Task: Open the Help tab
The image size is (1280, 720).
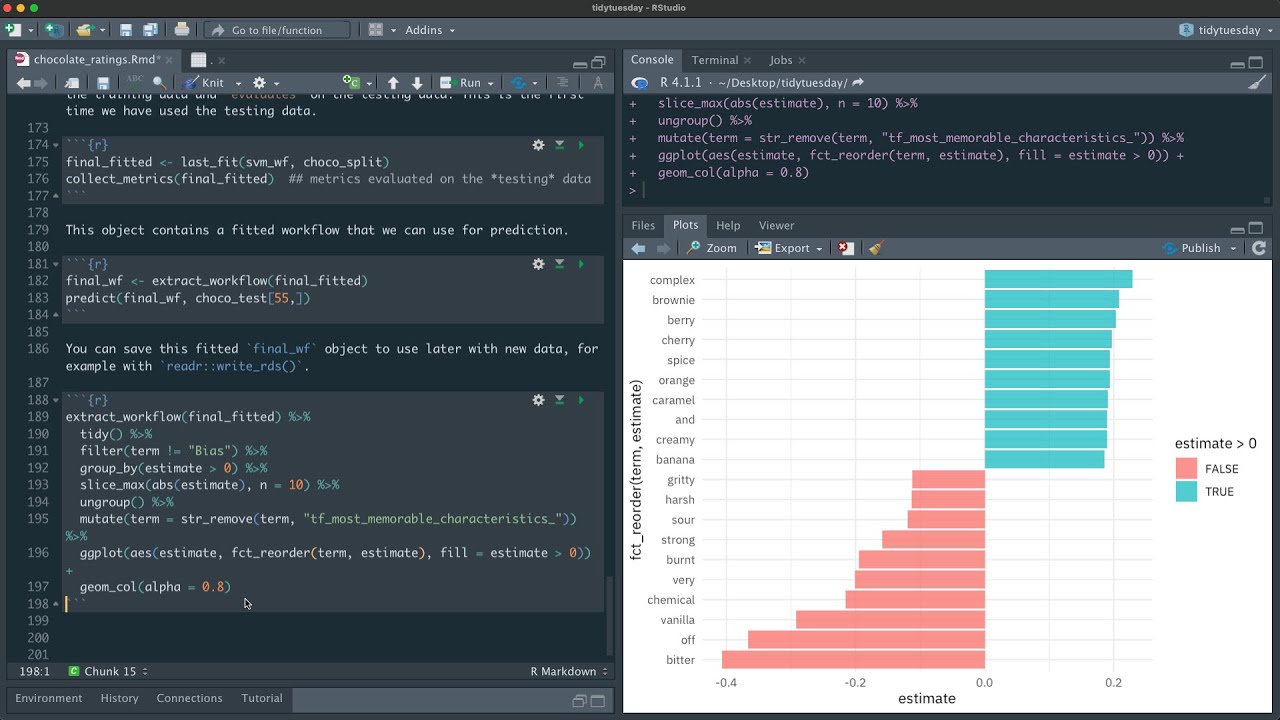Action: (x=728, y=225)
